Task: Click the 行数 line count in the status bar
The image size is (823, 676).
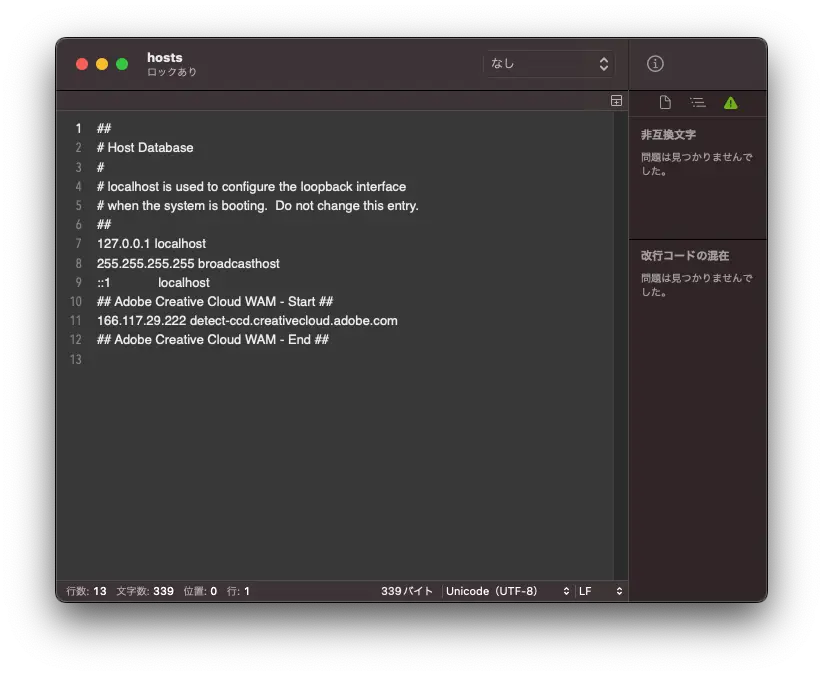Action: 86,591
